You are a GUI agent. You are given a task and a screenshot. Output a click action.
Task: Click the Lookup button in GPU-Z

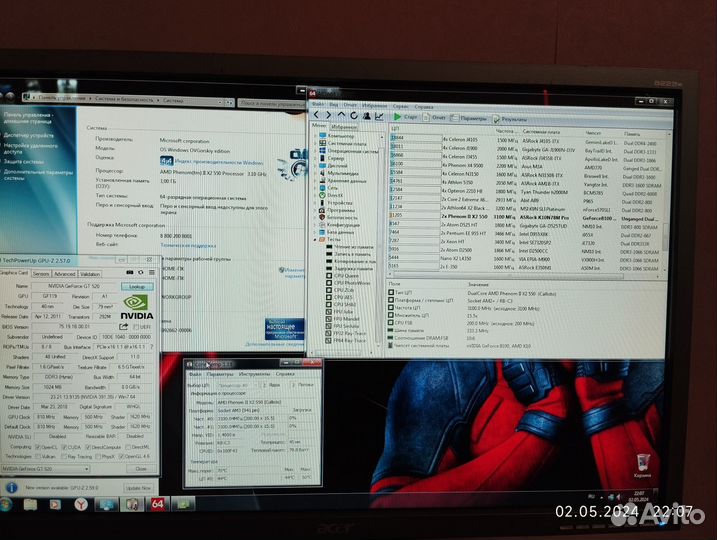pos(137,285)
